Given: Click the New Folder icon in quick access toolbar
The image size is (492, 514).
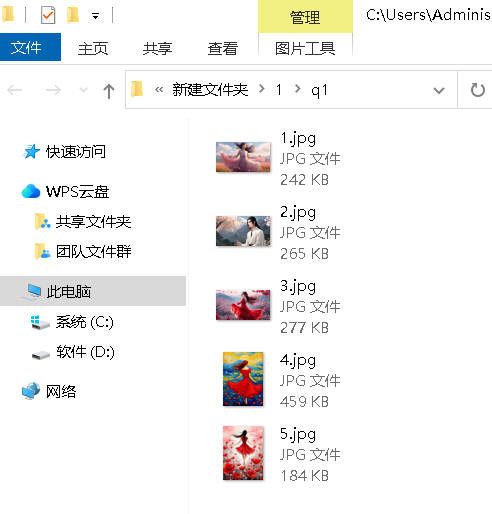Looking at the screenshot, I should pyautogui.click(x=73, y=15).
